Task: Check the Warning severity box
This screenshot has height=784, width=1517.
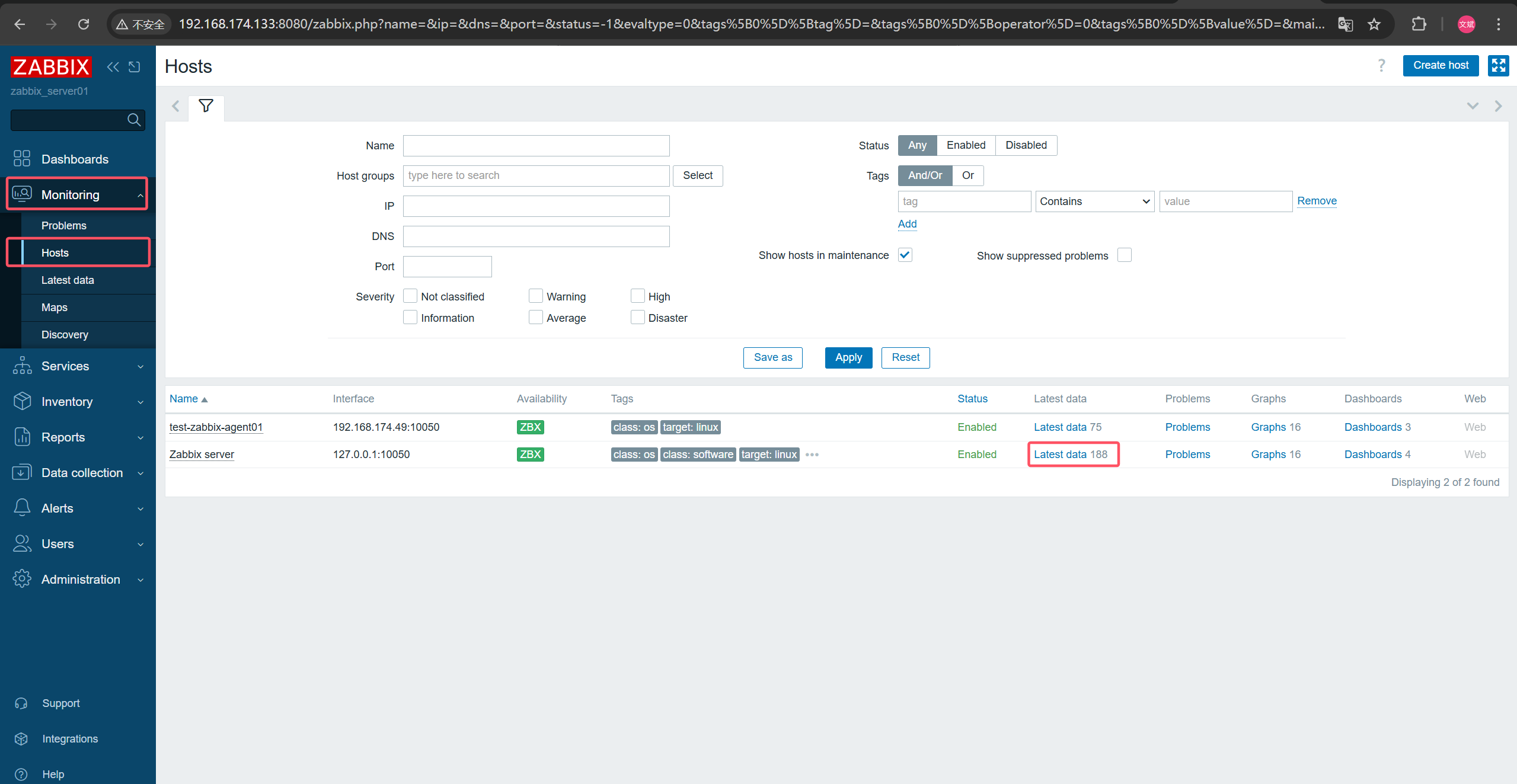Action: click(536, 296)
